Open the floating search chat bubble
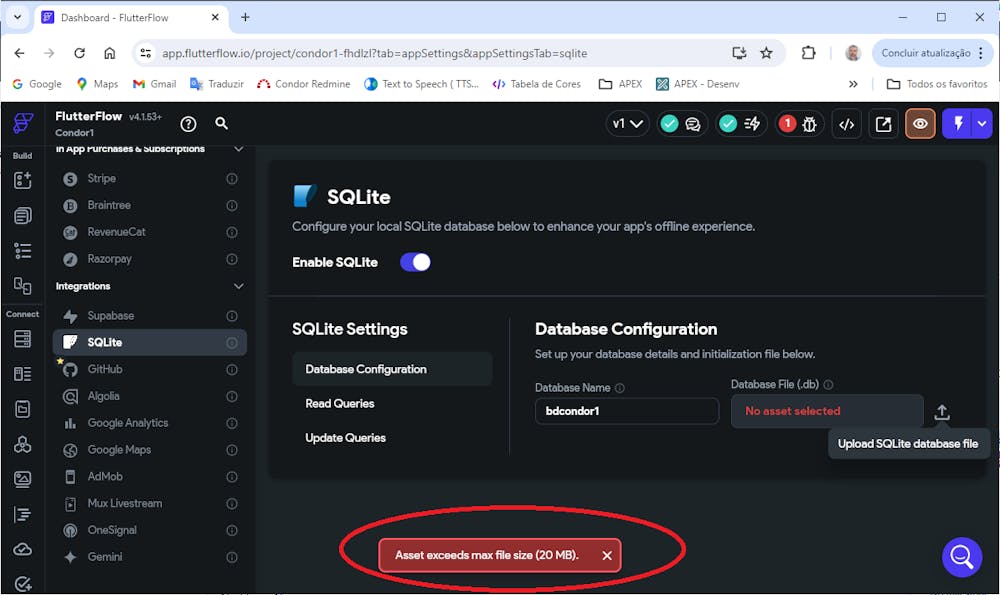Image resolution: width=1000 pixels, height=595 pixels. [961, 557]
